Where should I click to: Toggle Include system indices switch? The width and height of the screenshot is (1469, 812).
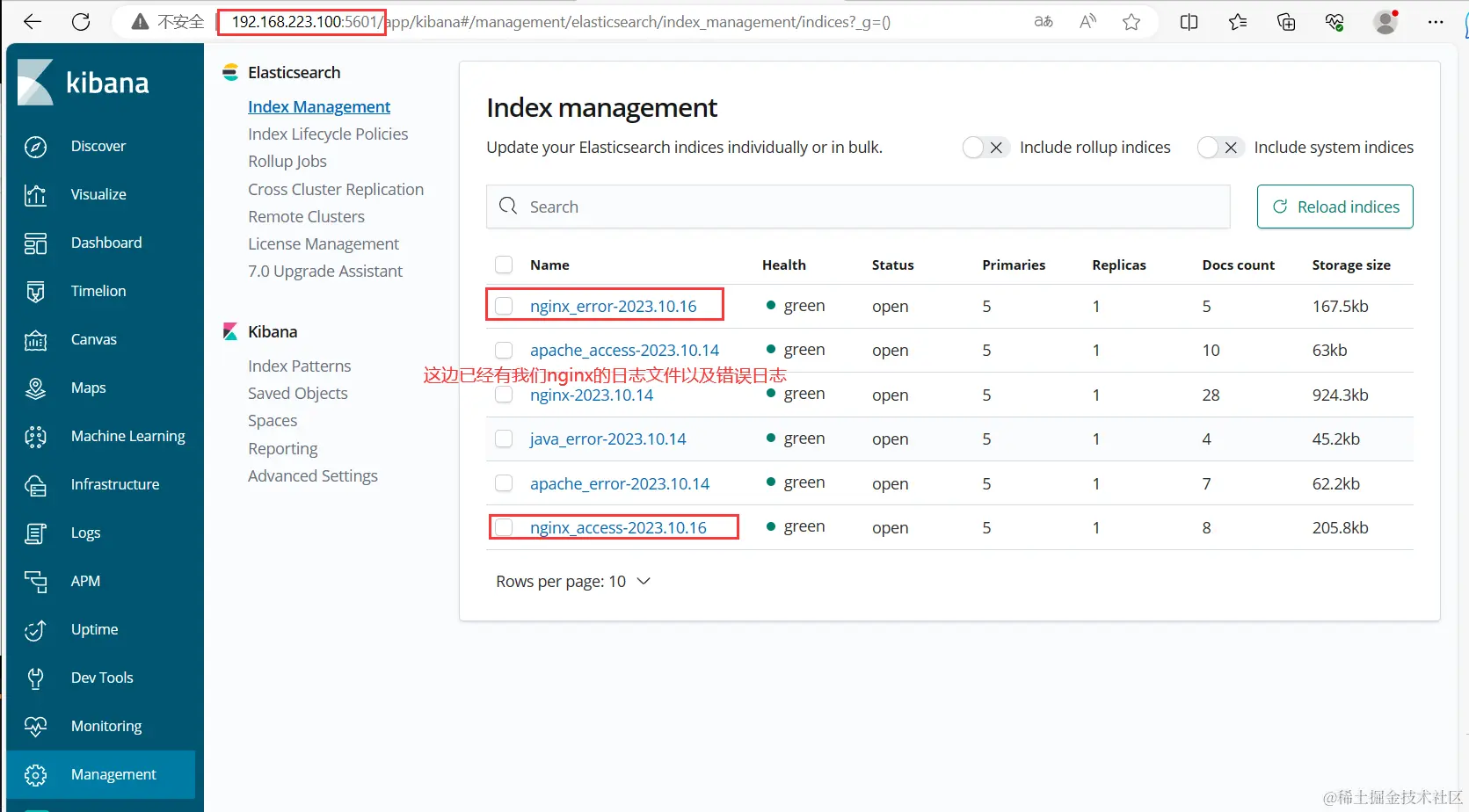[1219, 148]
